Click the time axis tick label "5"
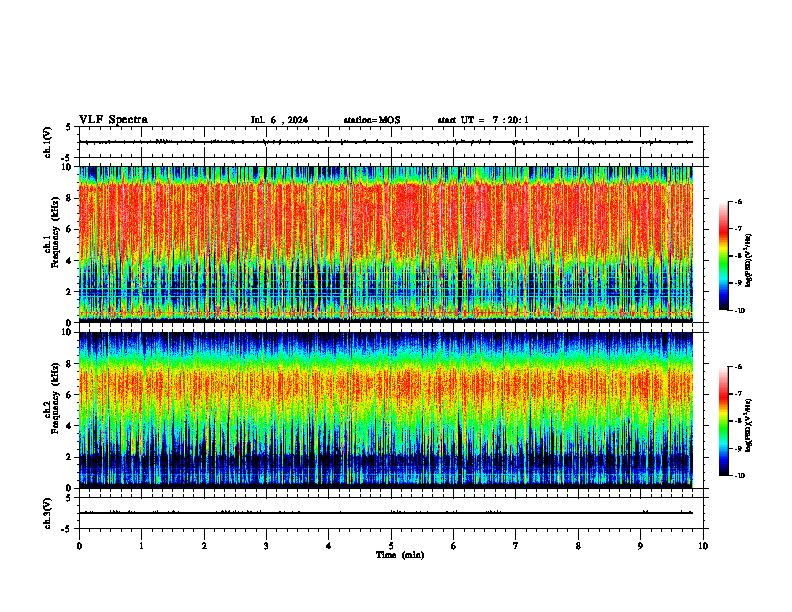This screenshot has height=612, width=792. (x=391, y=546)
